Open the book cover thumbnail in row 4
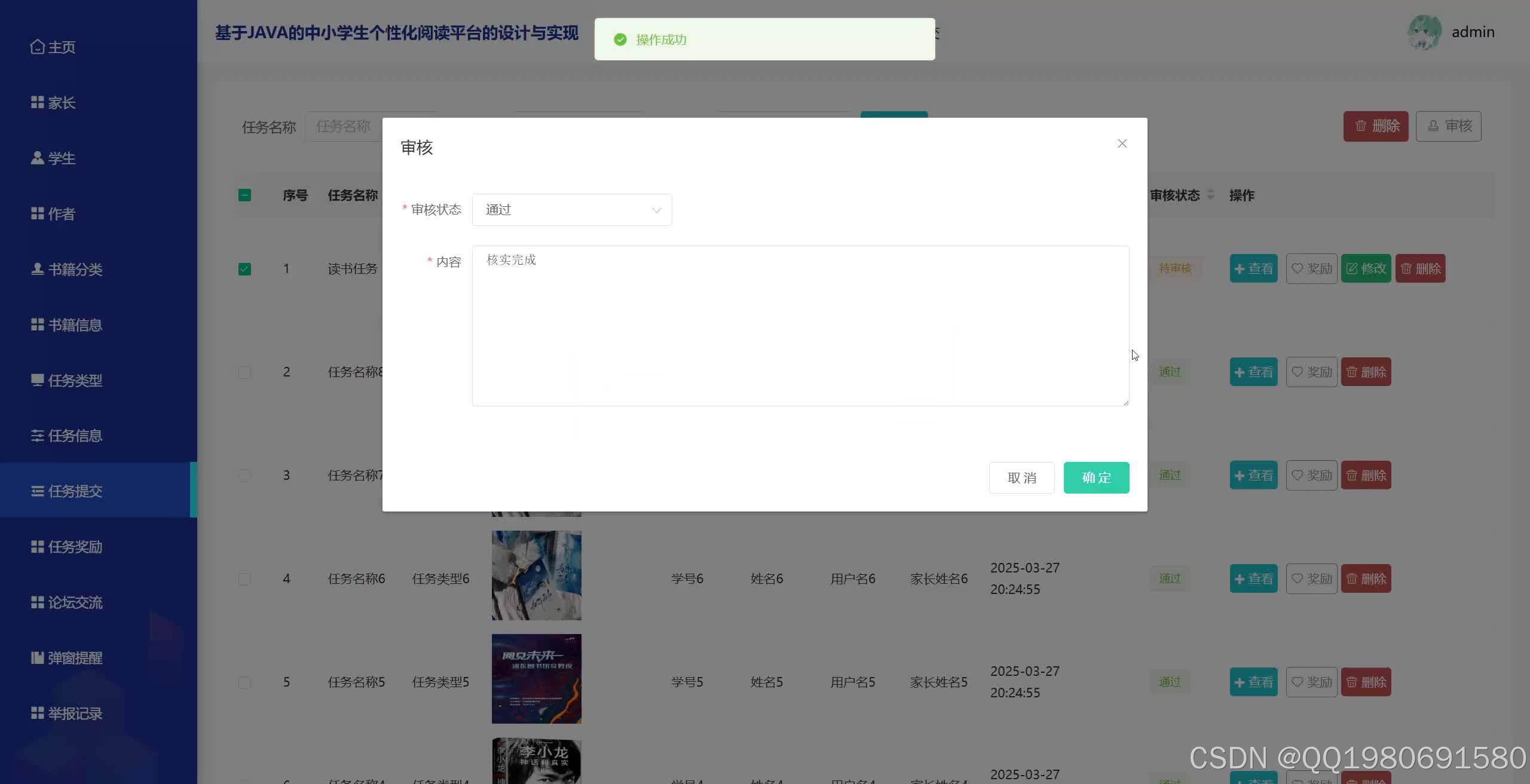The height and width of the screenshot is (784, 1530). tap(536, 575)
